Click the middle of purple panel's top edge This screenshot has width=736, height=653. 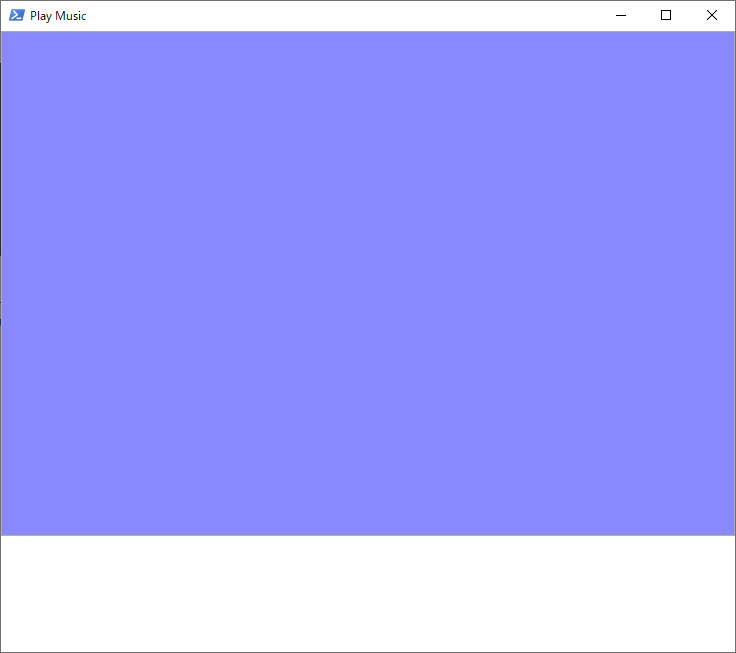368,32
